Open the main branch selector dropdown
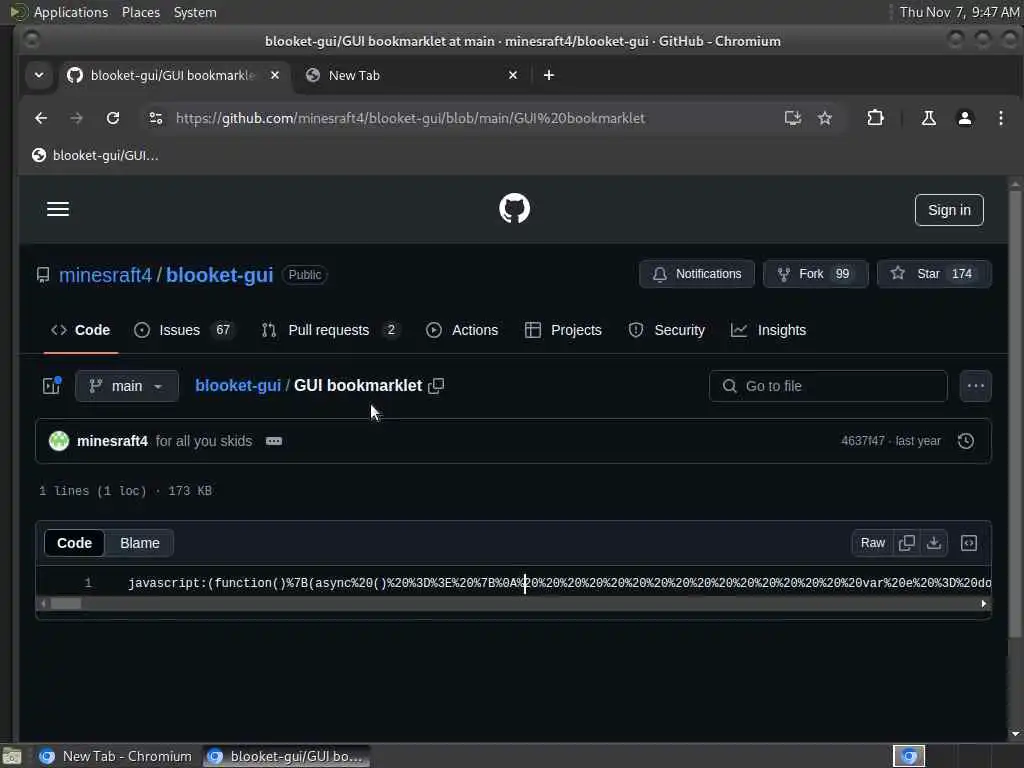Image resolution: width=1024 pixels, height=768 pixels. 127,386
